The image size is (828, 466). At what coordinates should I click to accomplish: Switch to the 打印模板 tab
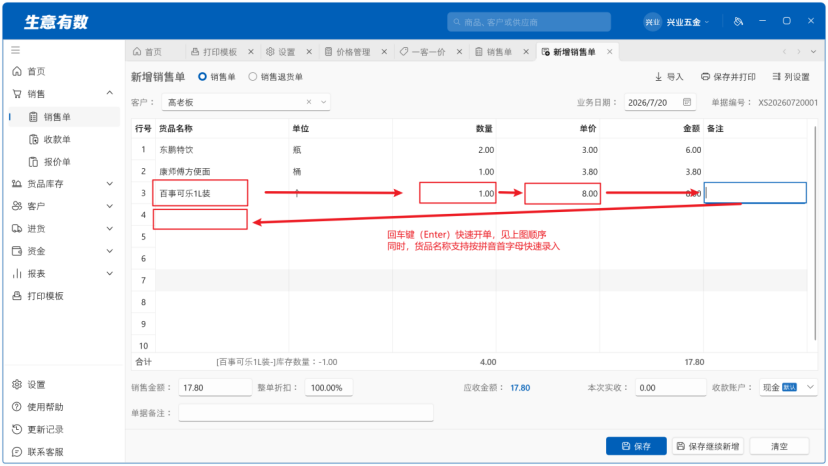214,52
